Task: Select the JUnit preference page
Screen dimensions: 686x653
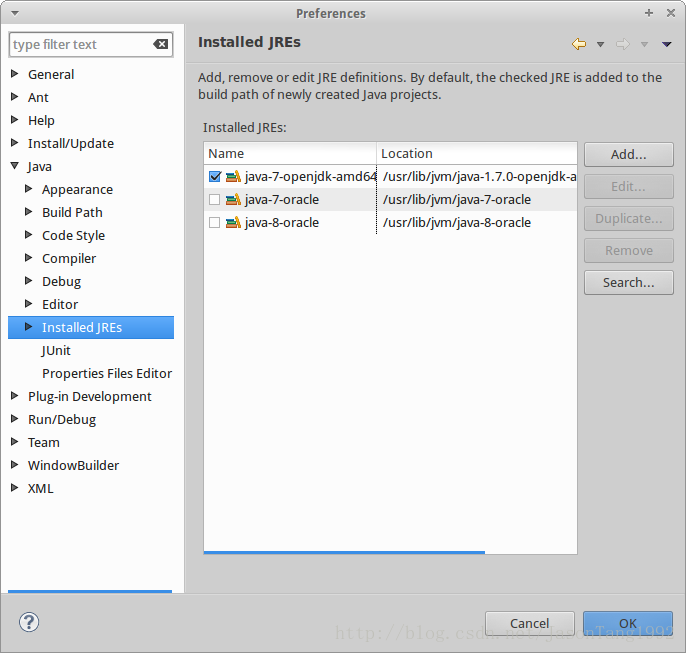Action: pos(56,350)
